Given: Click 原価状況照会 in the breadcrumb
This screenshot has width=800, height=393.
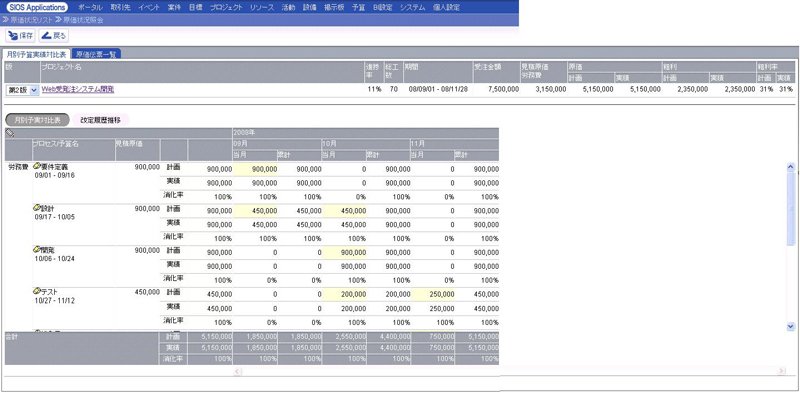Looking at the screenshot, I should 83,20.
